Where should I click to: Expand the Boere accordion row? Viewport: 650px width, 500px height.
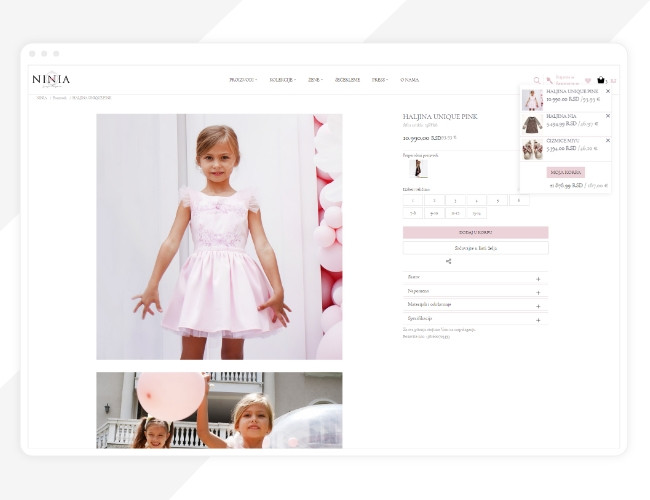coord(475,277)
